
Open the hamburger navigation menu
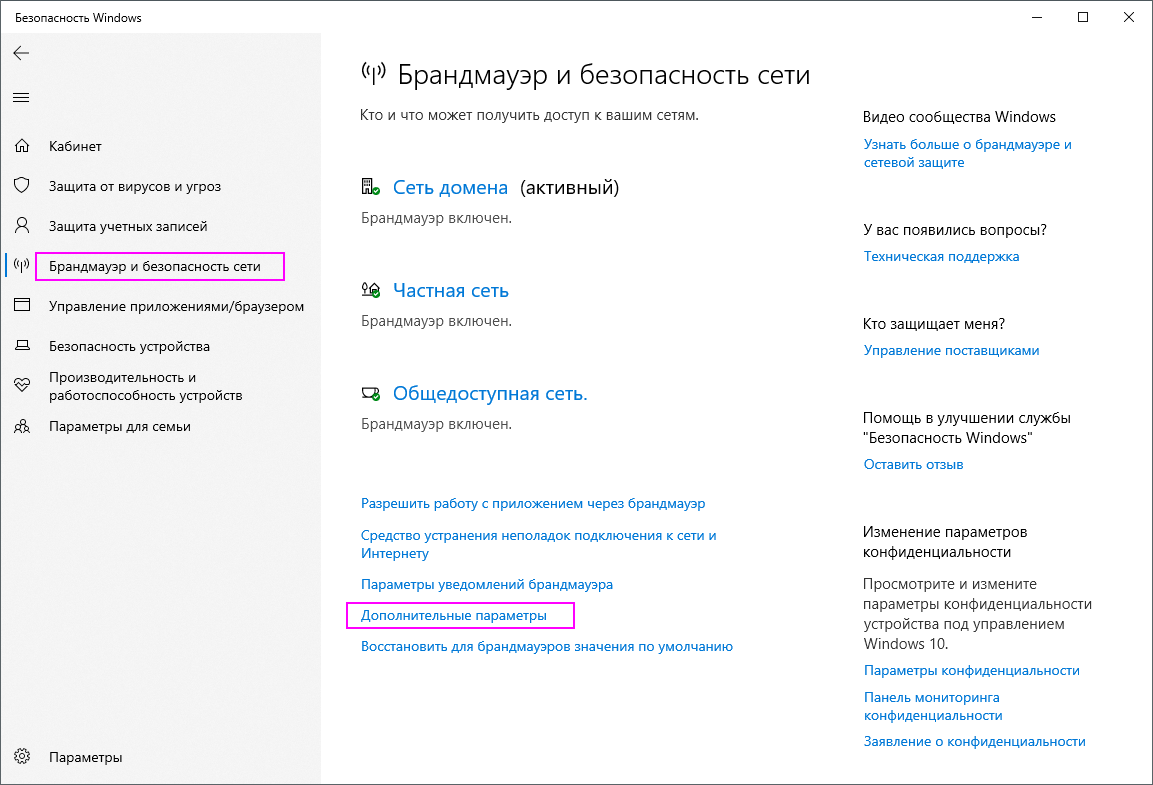tap(21, 98)
